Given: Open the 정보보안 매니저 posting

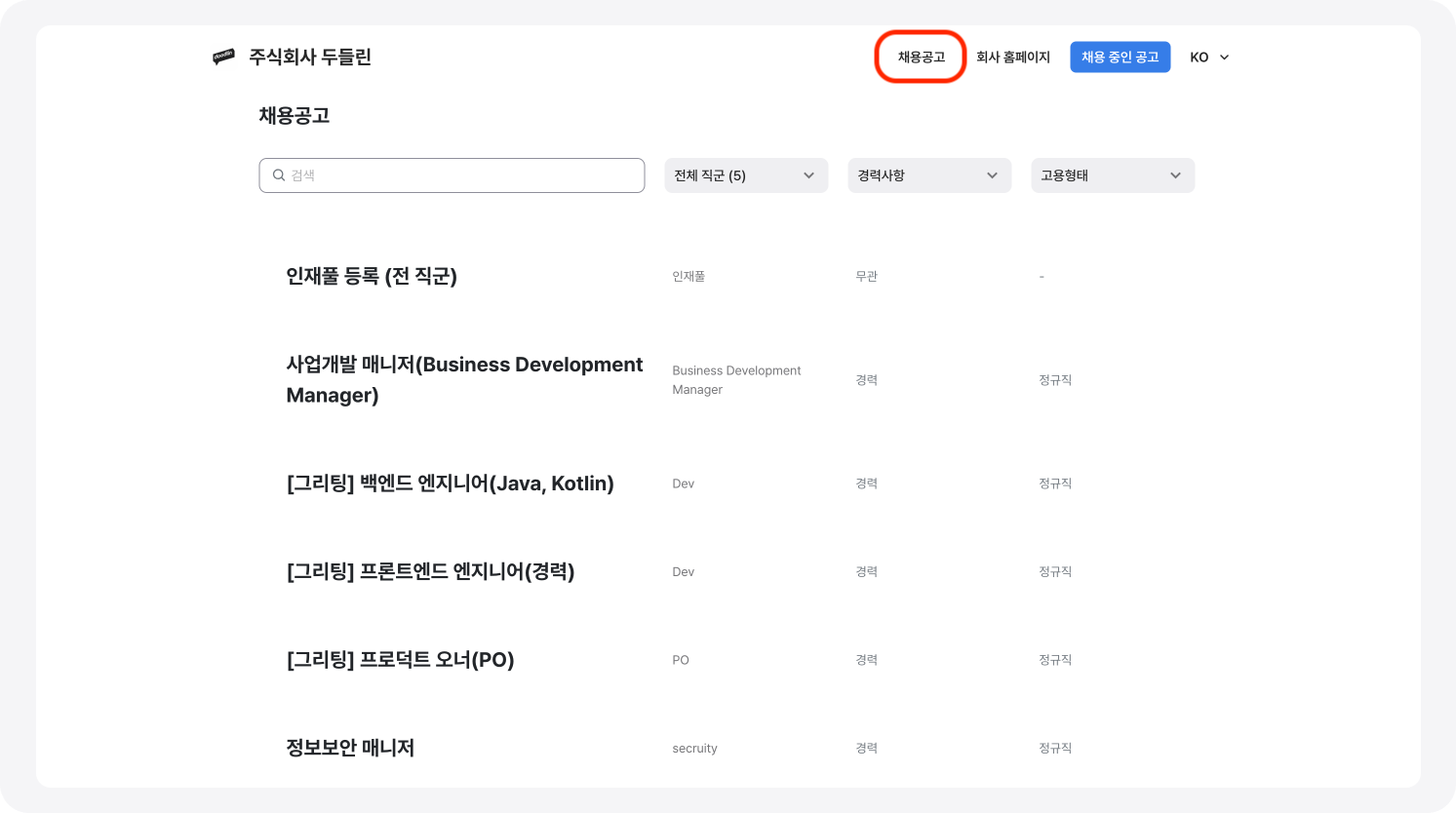Looking at the screenshot, I should (351, 748).
